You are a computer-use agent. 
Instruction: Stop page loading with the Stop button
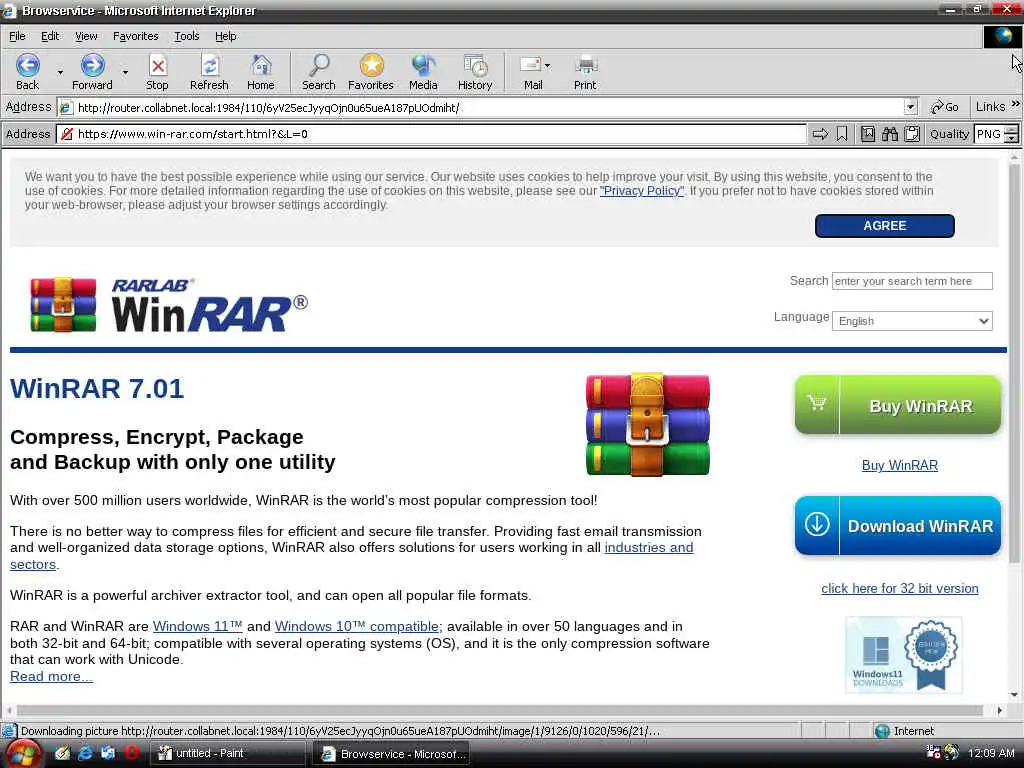157,72
